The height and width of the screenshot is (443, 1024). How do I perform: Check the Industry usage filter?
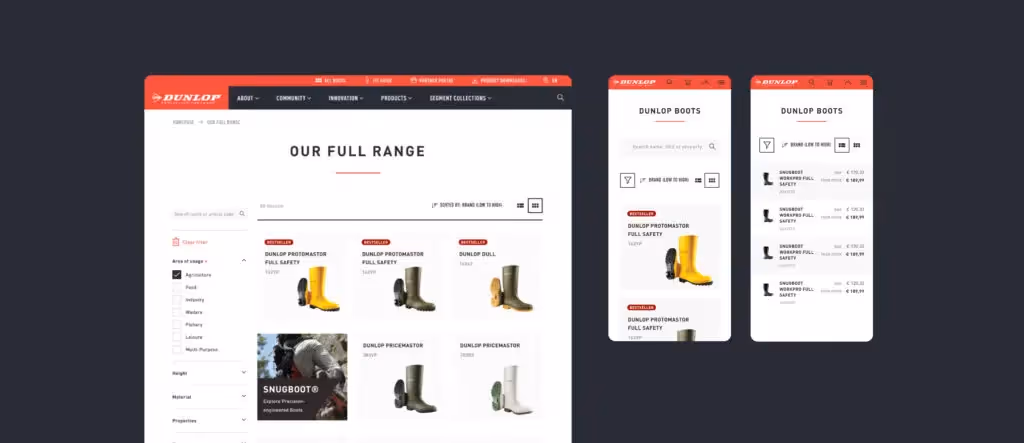tap(176, 299)
